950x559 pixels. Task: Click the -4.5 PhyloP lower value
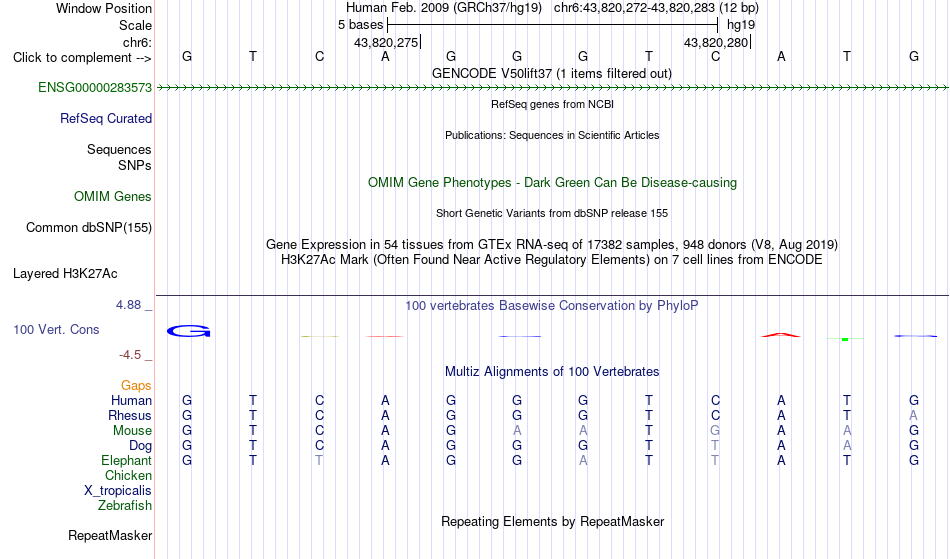pyautogui.click(x=131, y=354)
